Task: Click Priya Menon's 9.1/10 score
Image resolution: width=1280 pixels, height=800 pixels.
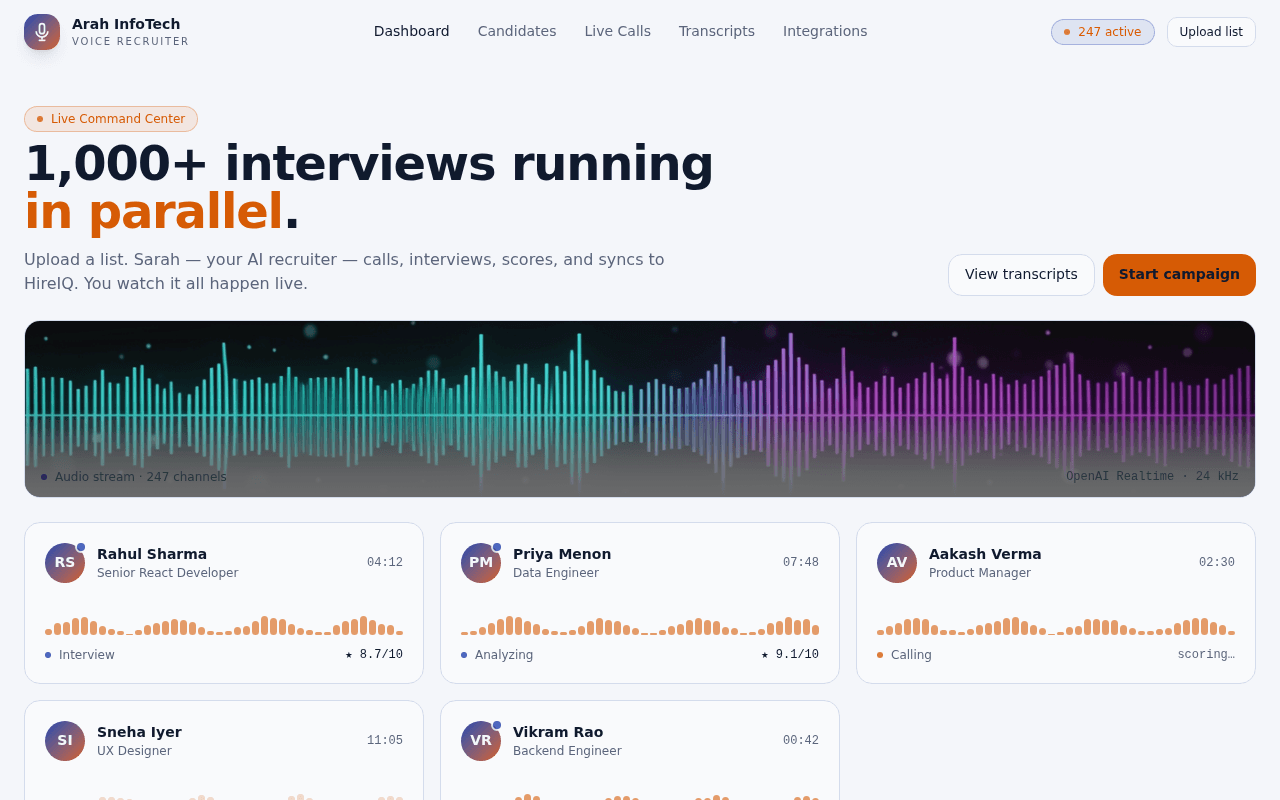Action: click(790, 654)
